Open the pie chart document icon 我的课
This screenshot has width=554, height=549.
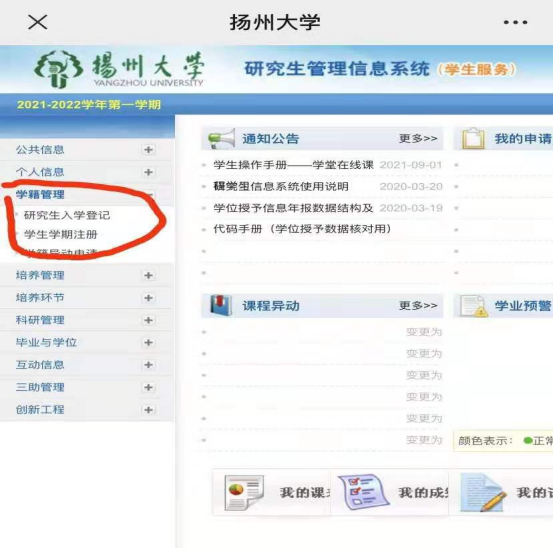[244, 492]
